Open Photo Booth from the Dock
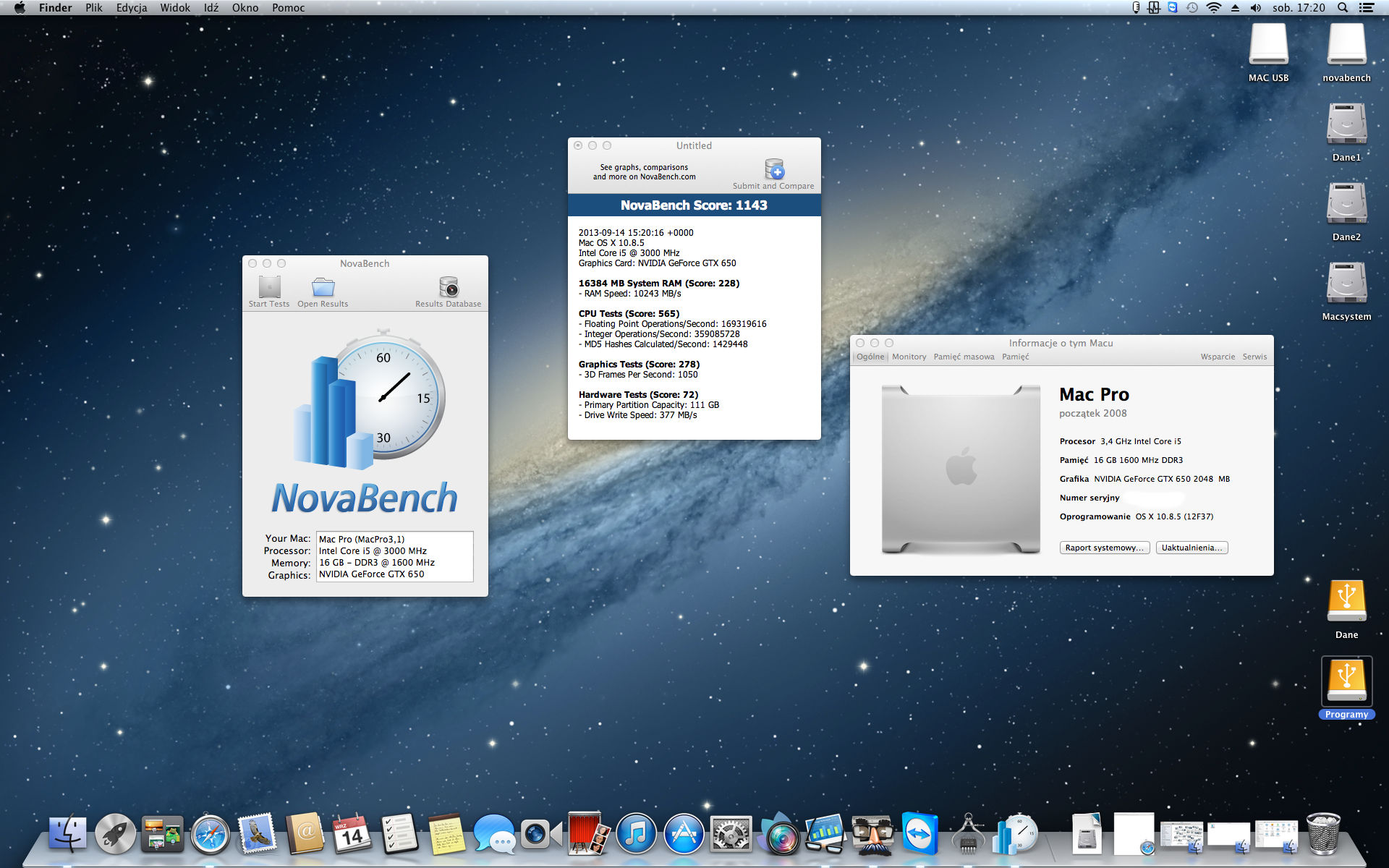 click(589, 833)
